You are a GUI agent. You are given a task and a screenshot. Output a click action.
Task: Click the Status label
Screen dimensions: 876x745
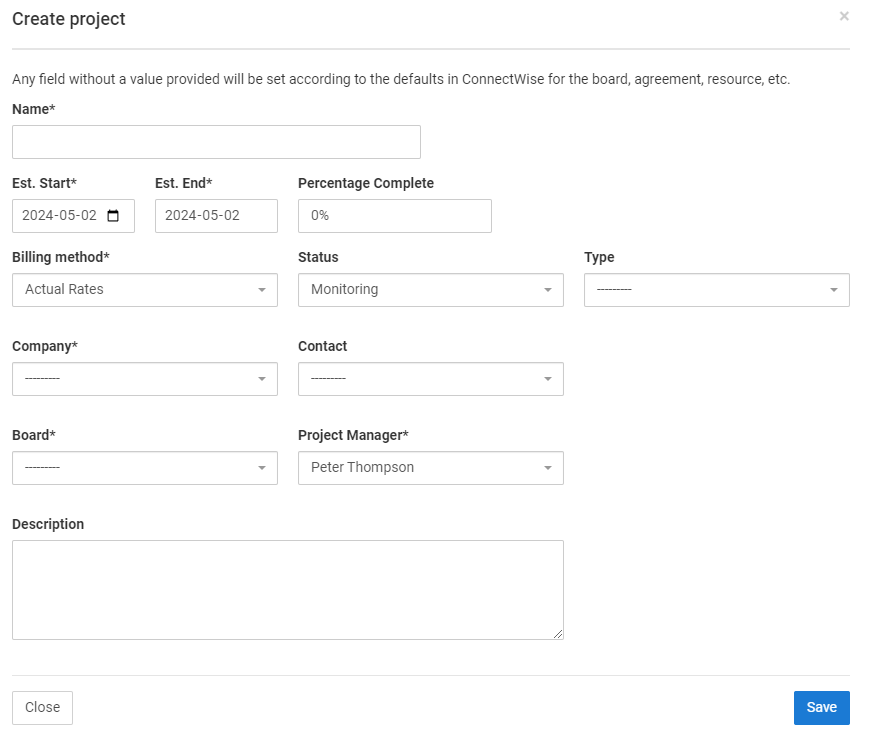(318, 257)
